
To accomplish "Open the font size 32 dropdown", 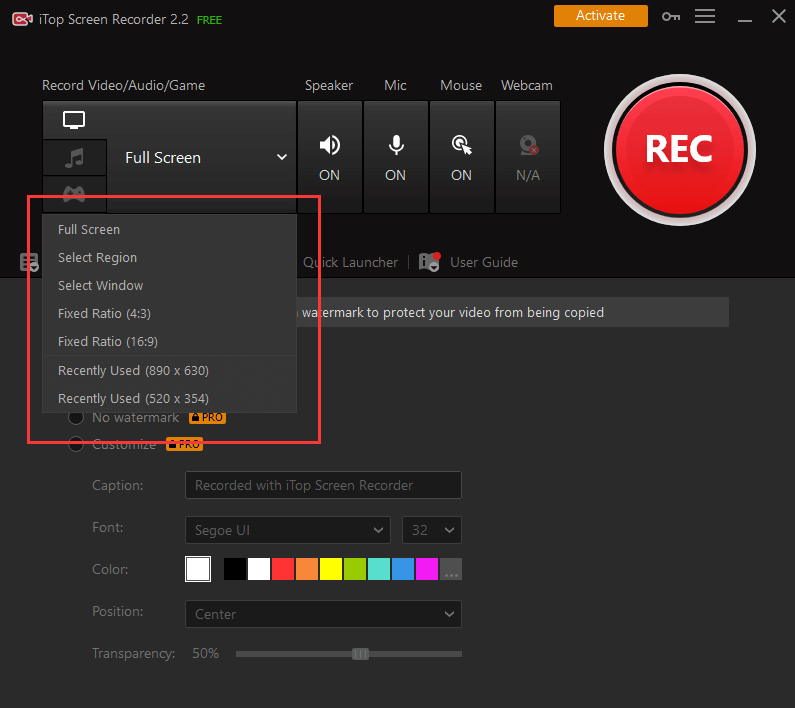I will coord(431,530).
